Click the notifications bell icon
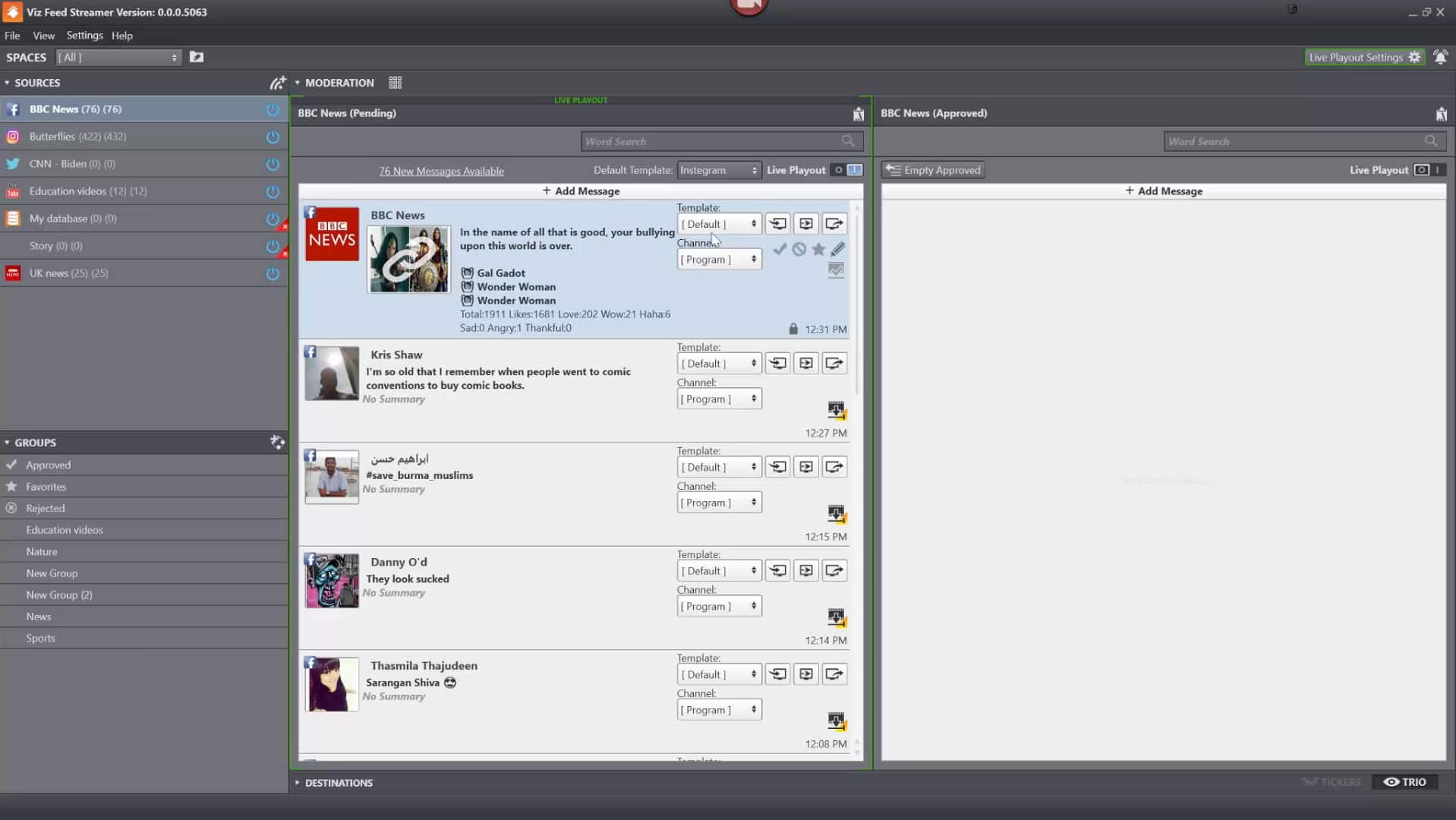1456x820 pixels. (1440, 58)
